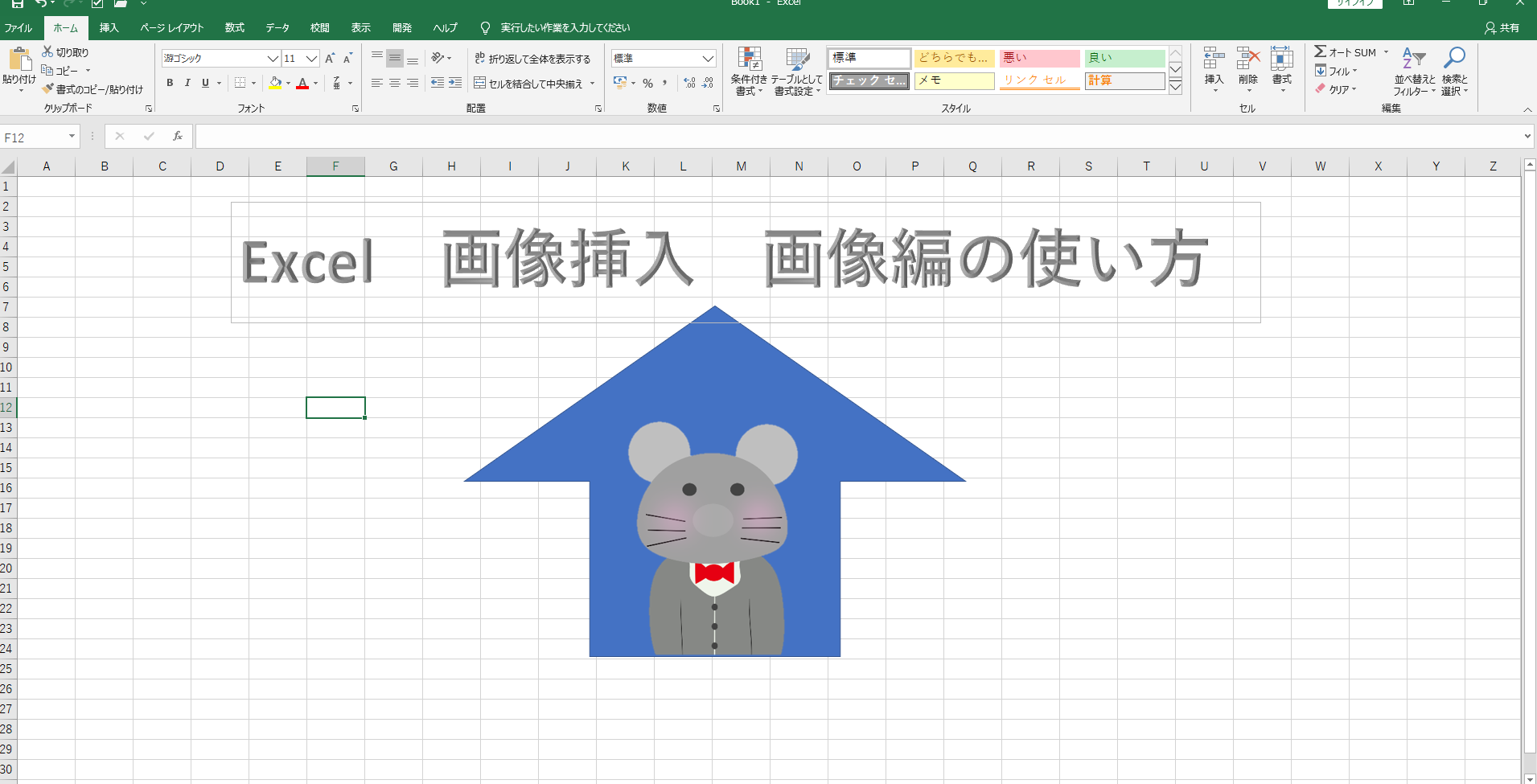Increase font size with large A icon
Viewport: 1537px width, 784px height.
pos(330,58)
